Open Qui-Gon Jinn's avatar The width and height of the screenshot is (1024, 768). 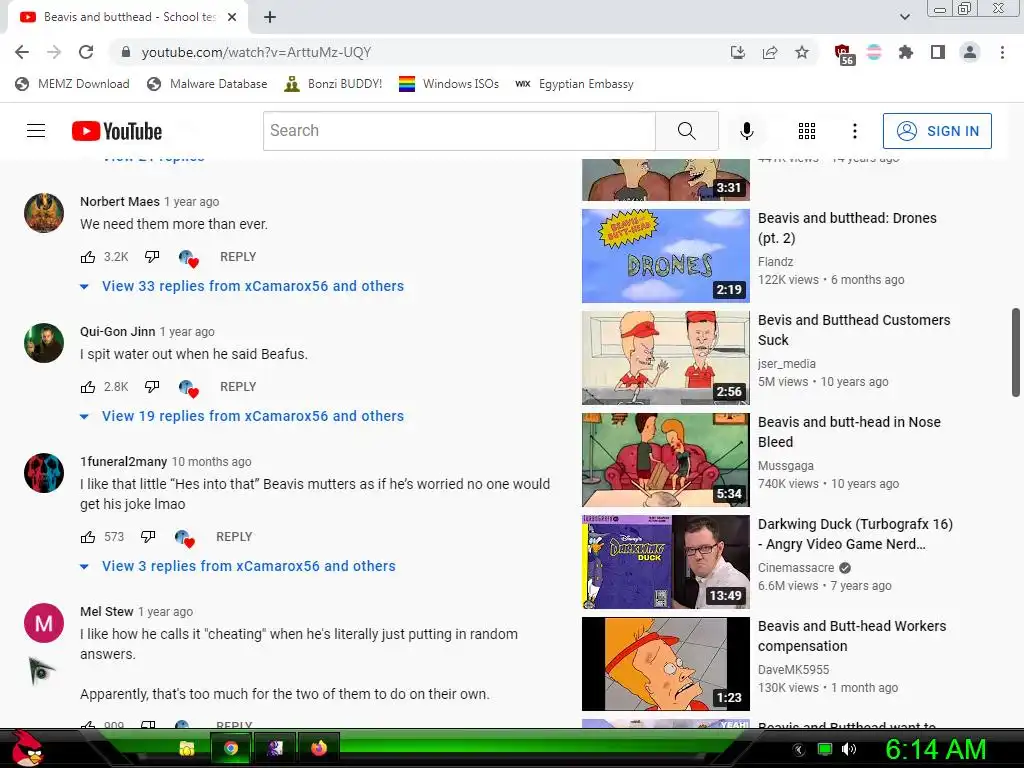coord(44,343)
